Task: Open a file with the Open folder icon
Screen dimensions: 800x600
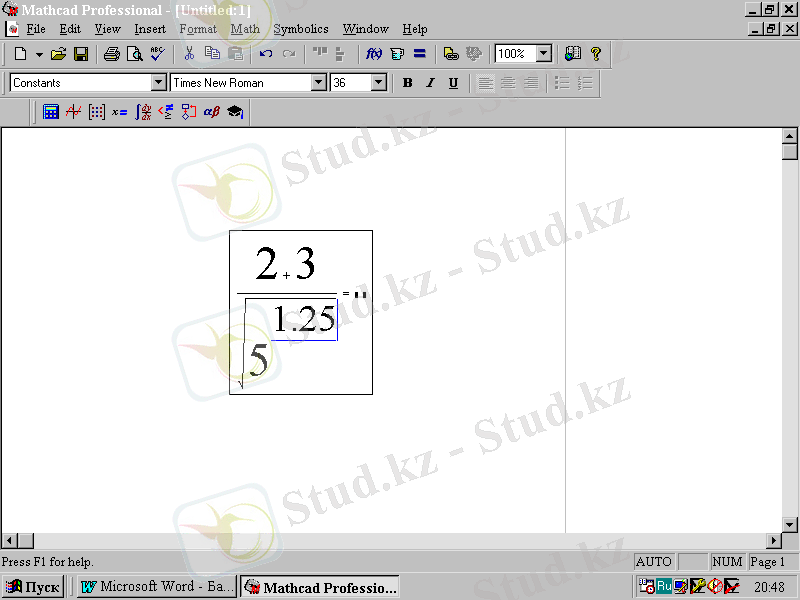Action: (59, 54)
